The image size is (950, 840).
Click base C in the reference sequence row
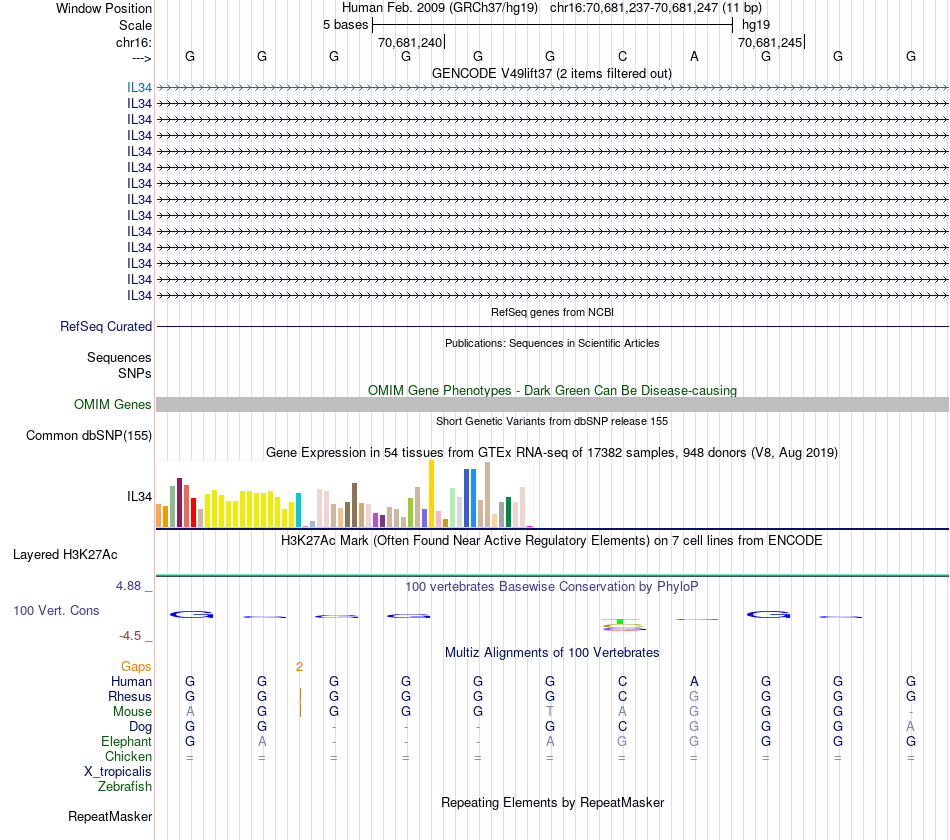[622, 56]
